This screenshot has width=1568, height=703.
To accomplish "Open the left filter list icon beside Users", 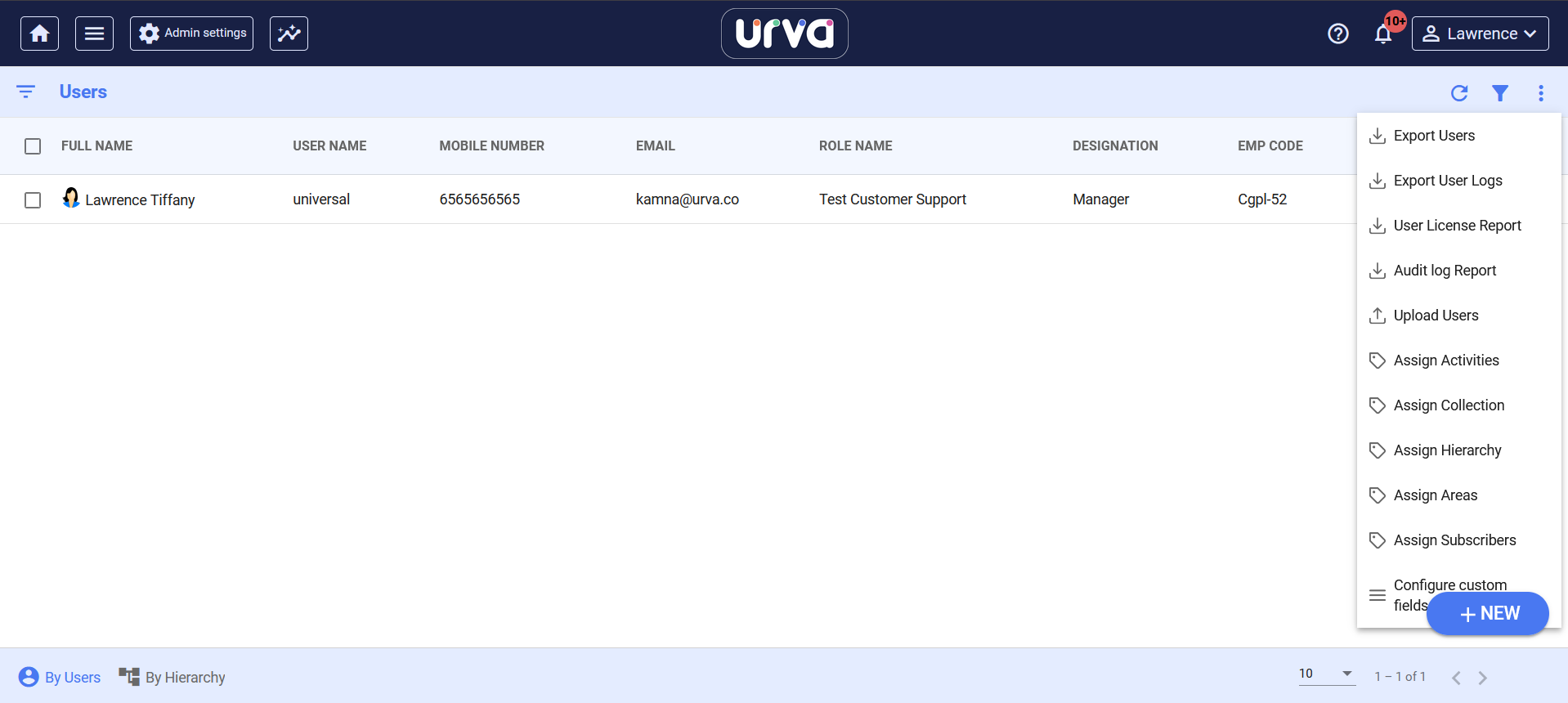I will tap(26, 92).
